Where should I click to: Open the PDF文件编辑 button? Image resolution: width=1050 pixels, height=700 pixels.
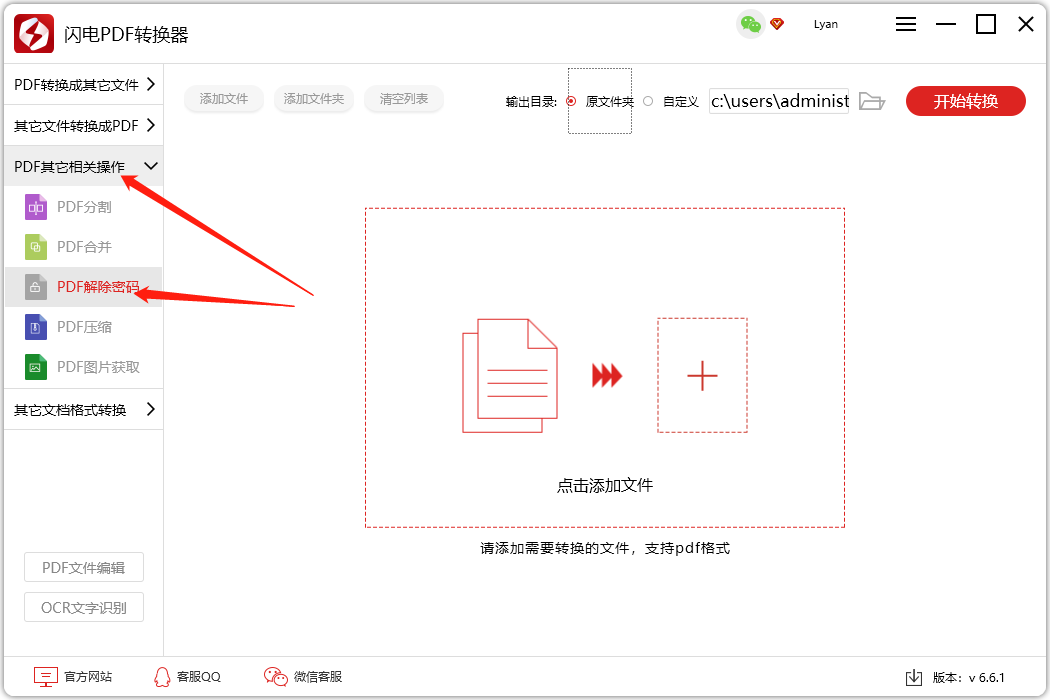coord(84,567)
